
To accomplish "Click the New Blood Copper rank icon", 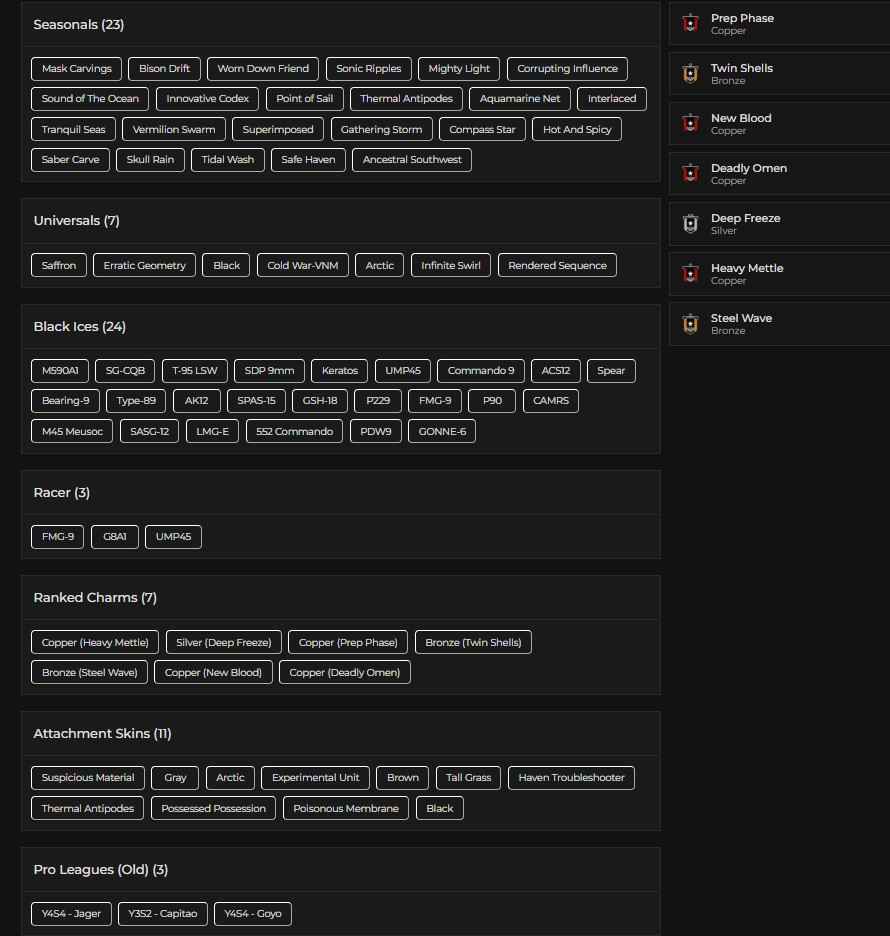I will point(691,124).
